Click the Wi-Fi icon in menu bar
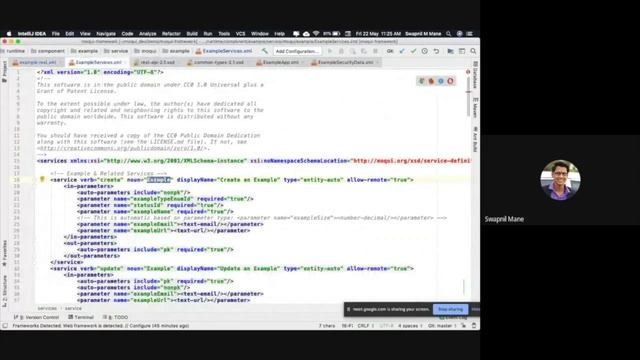 316,34
